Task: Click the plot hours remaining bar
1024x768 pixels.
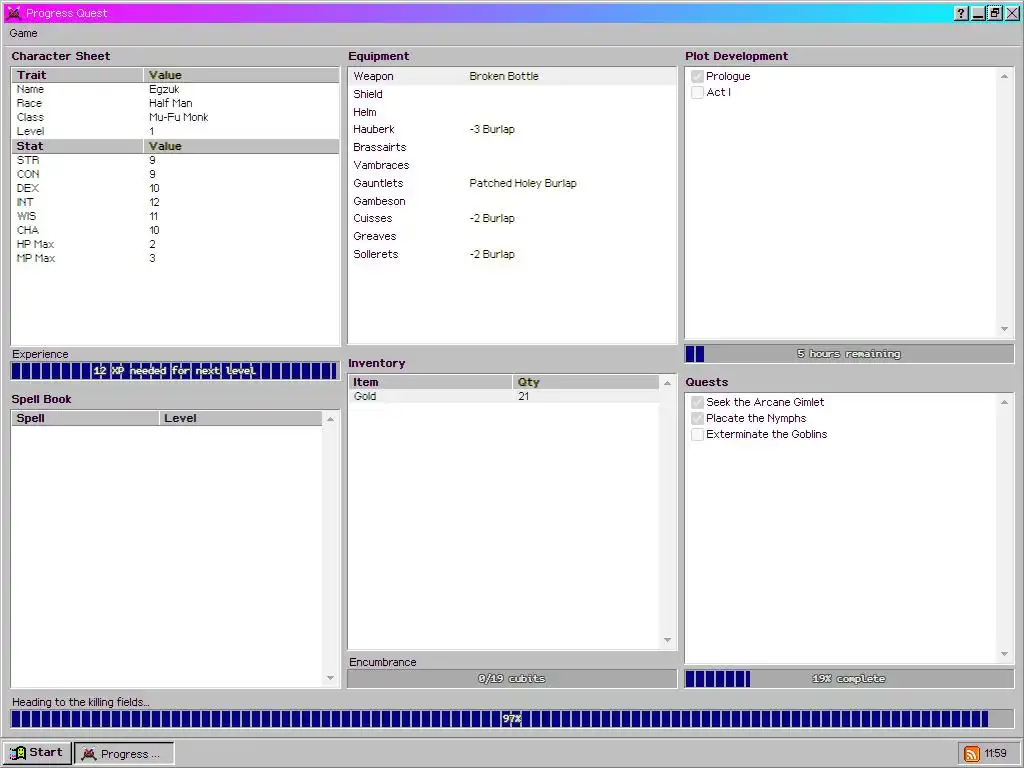Action: (849, 354)
